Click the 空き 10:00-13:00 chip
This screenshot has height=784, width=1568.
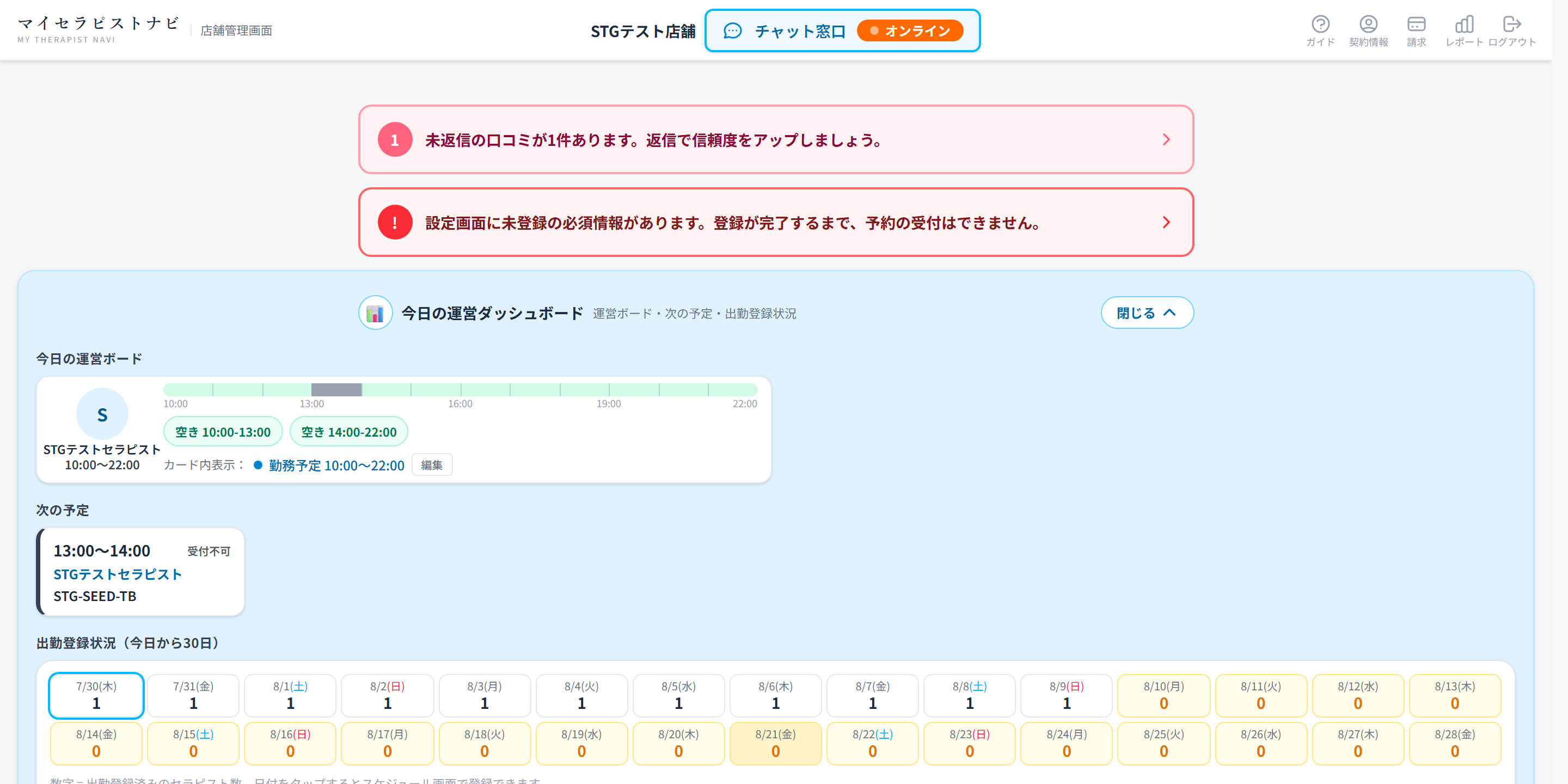point(223,432)
